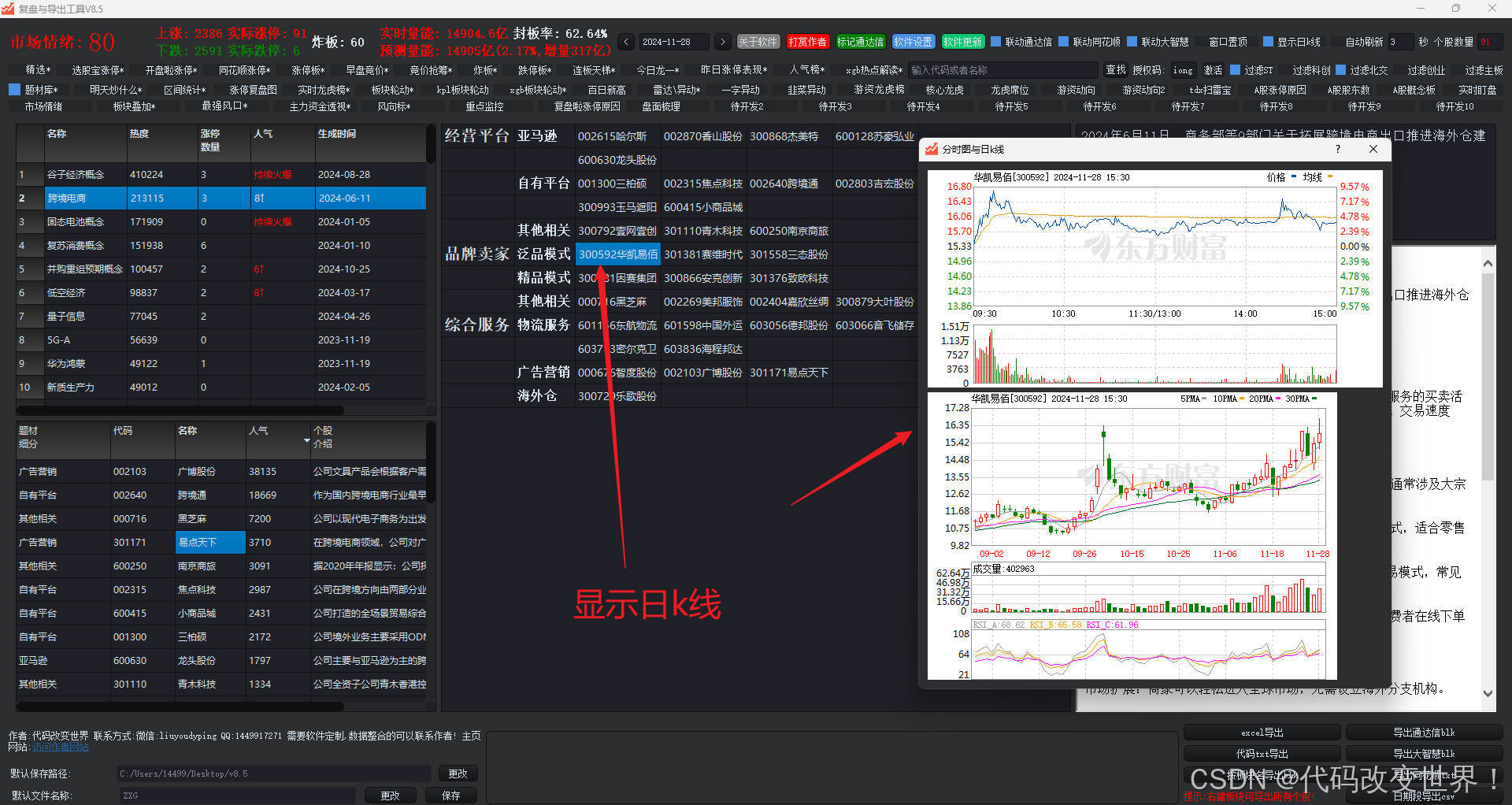Select 易点天下 in the stock list
1512x805 pixels.
[x=209, y=542]
